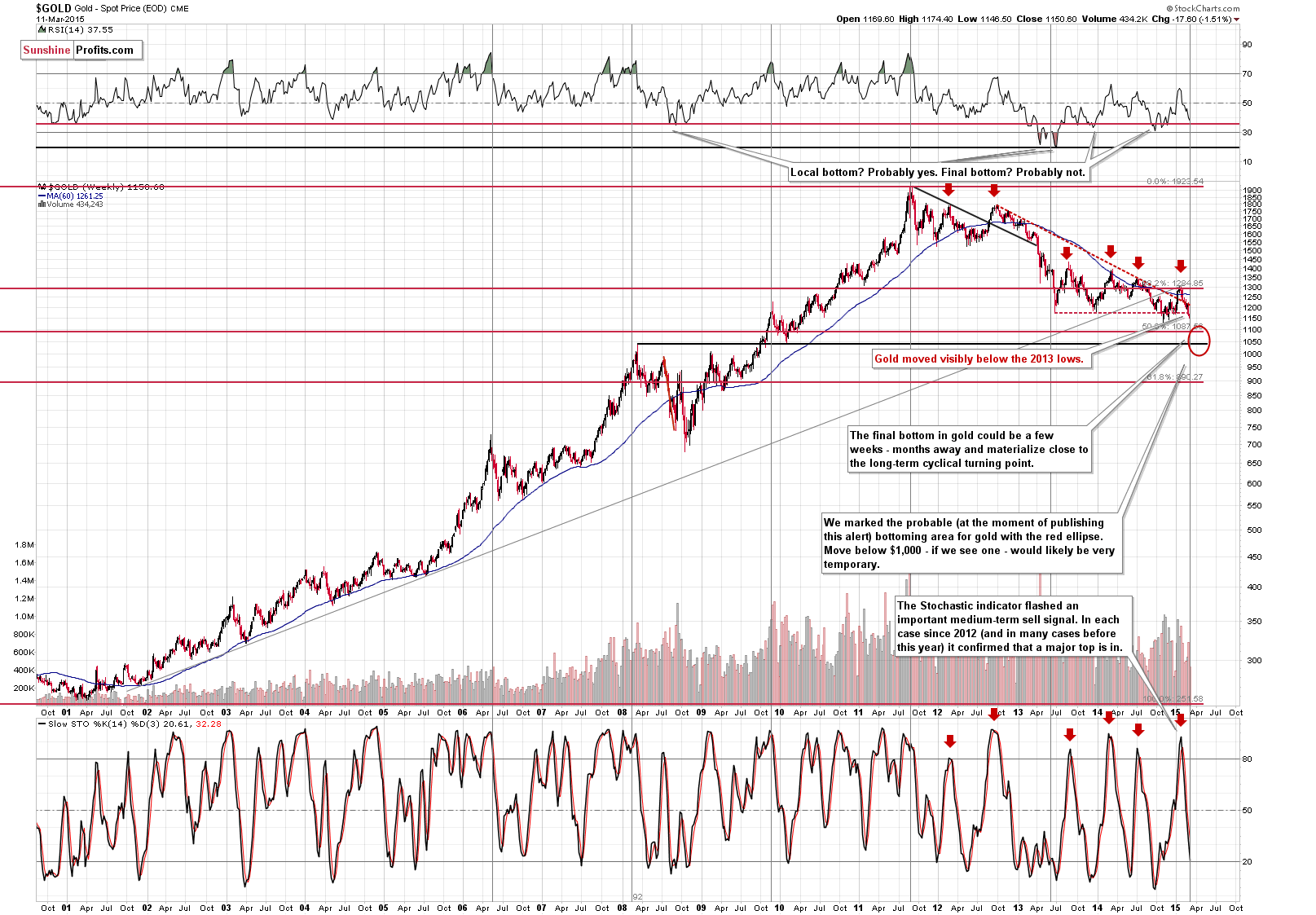The height and width of the screenshot is (915, 1316).
Task: Click 'Gold - Spot Price (EOD) CME' subtitle
Action: point(132,9)
